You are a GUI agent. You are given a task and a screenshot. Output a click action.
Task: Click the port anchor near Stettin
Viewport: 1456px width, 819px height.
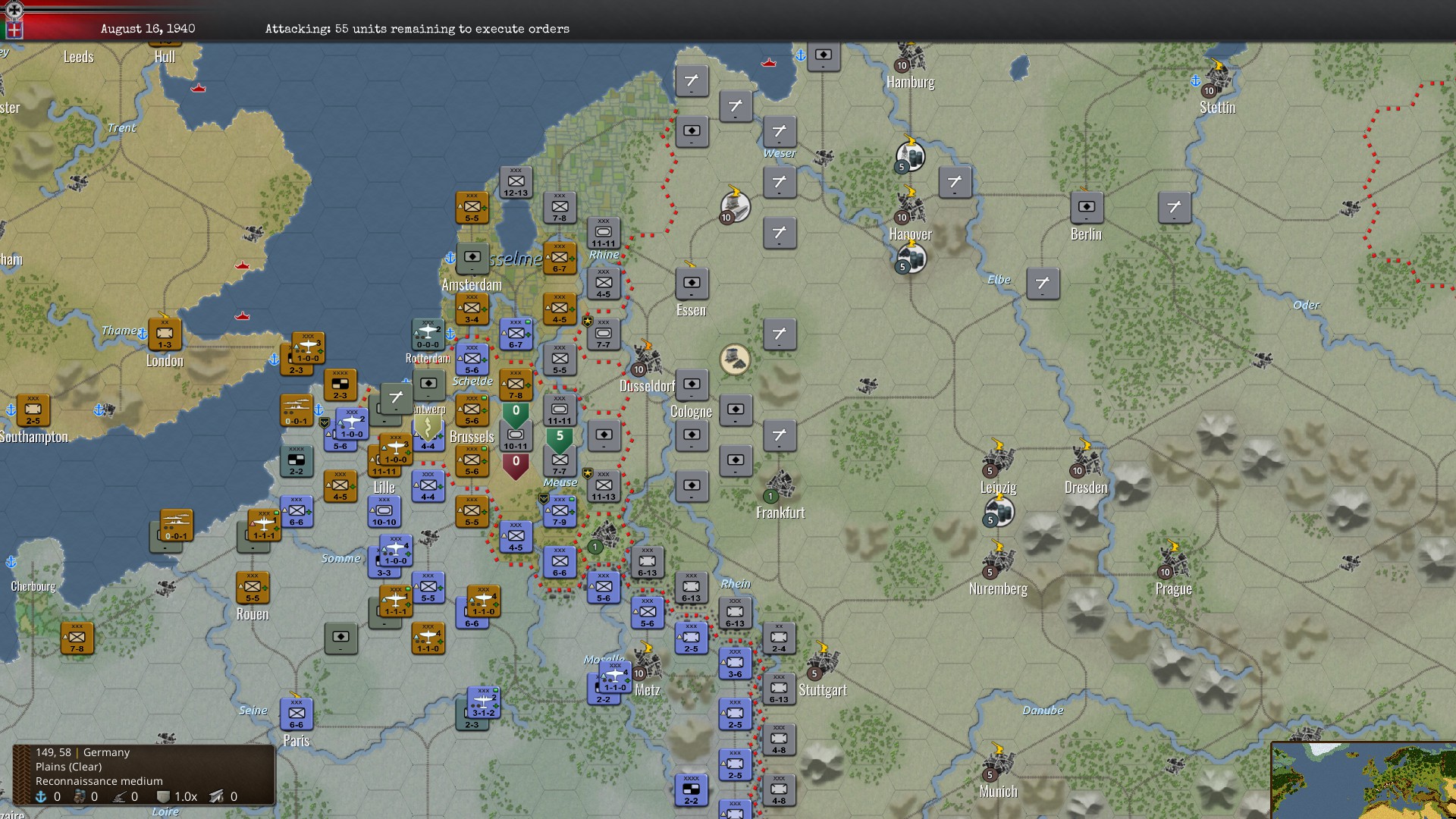pos(1195,80)
